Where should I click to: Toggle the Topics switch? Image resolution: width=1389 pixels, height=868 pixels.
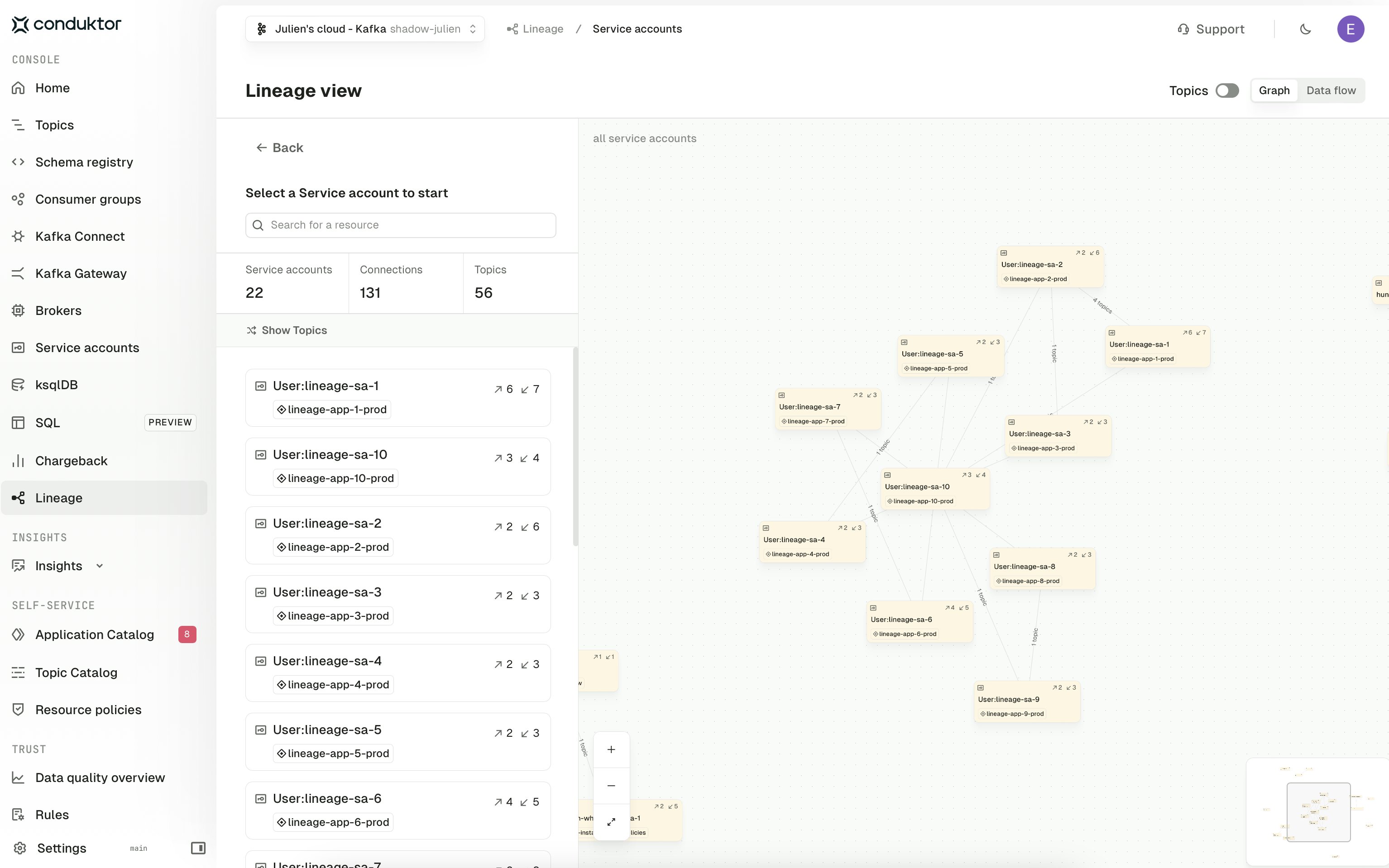point(1227,91)
